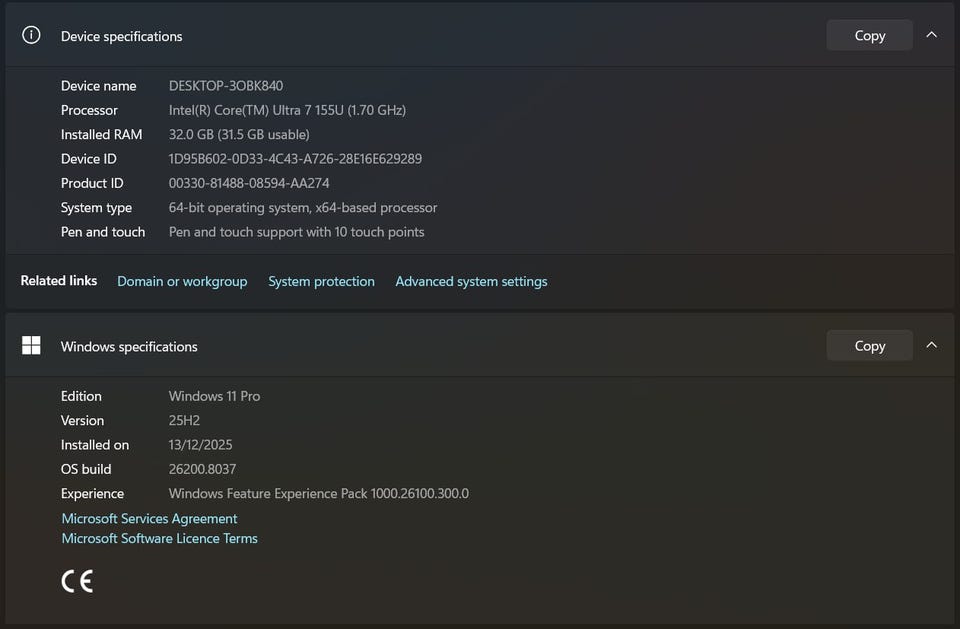The width and height of the screenshot is (960, 629).
Task: Click the Device specifications header title
Action: [x=121, y=36]
